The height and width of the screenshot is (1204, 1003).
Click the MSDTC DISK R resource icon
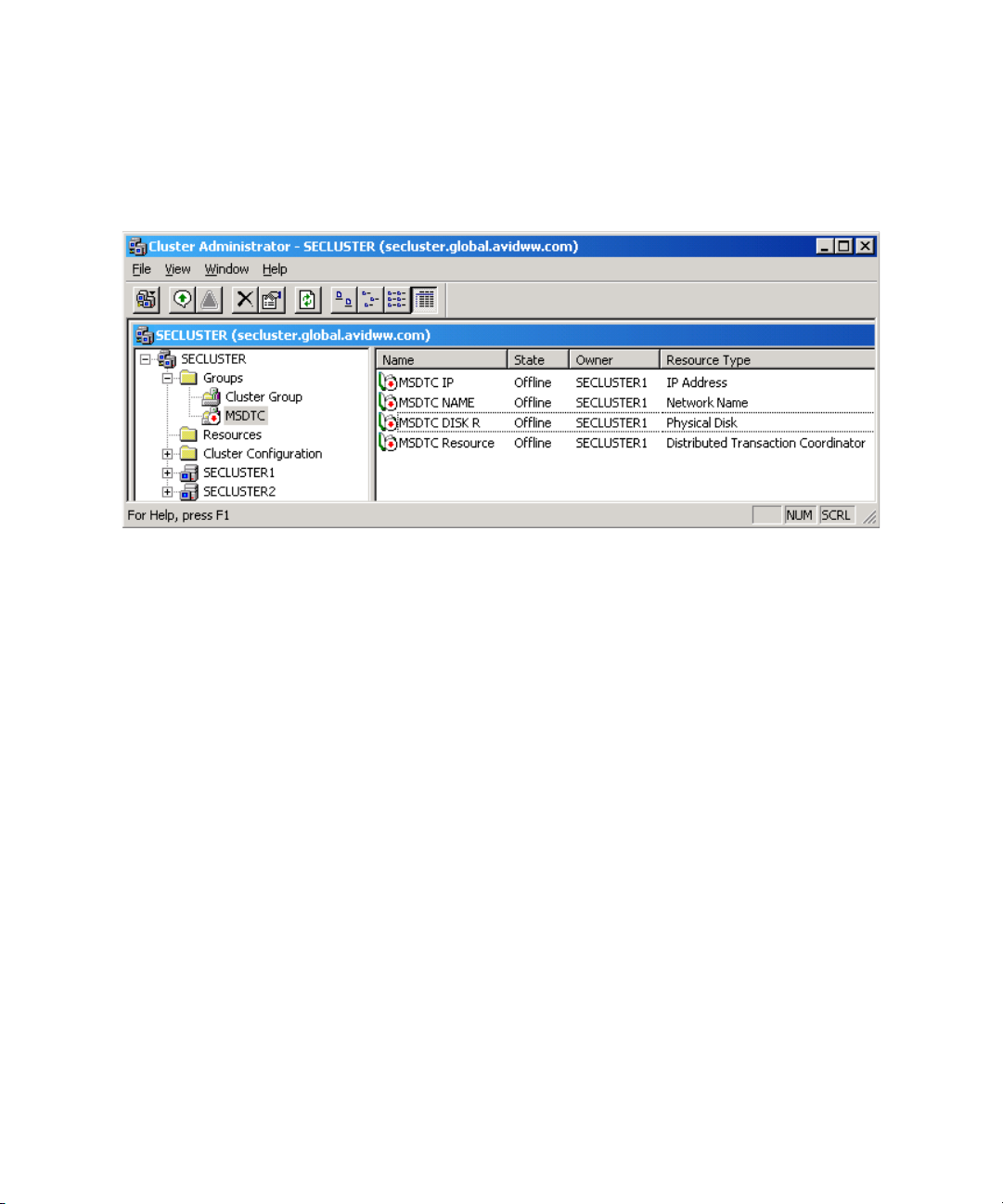tap(388, 423)
